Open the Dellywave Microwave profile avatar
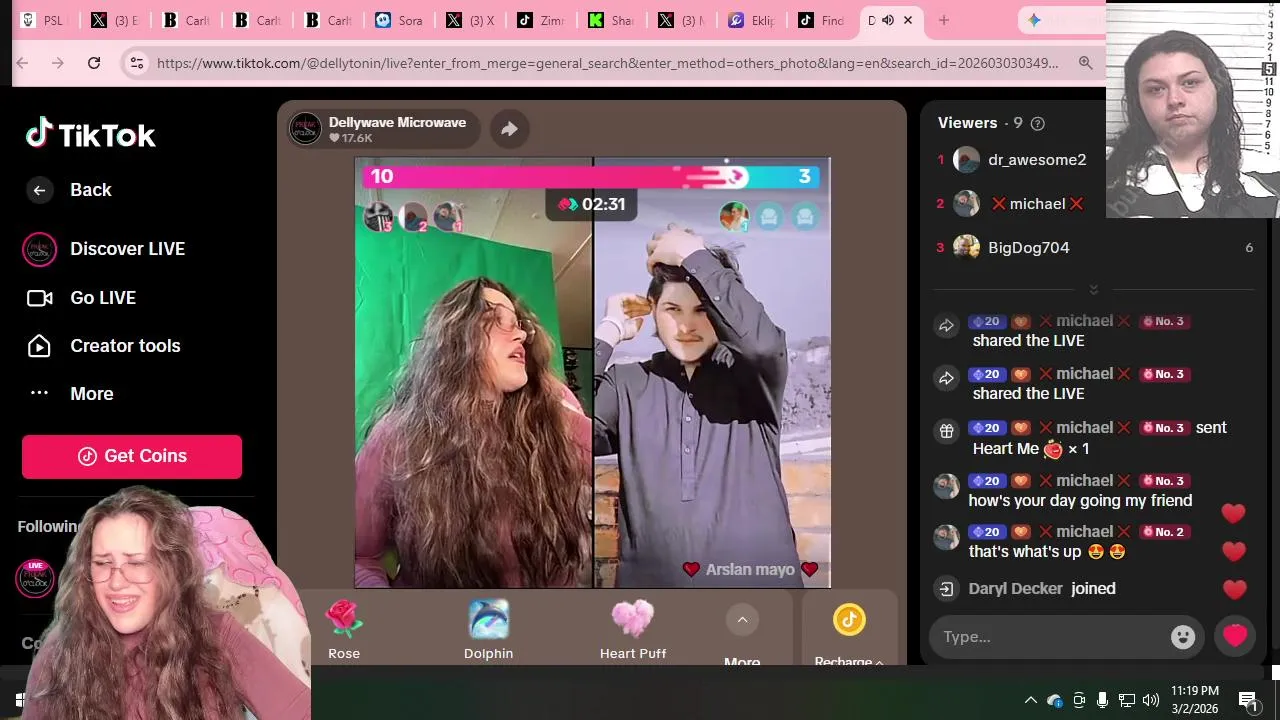This screenshot has height=720, width=1280. (x=305, y=128)
